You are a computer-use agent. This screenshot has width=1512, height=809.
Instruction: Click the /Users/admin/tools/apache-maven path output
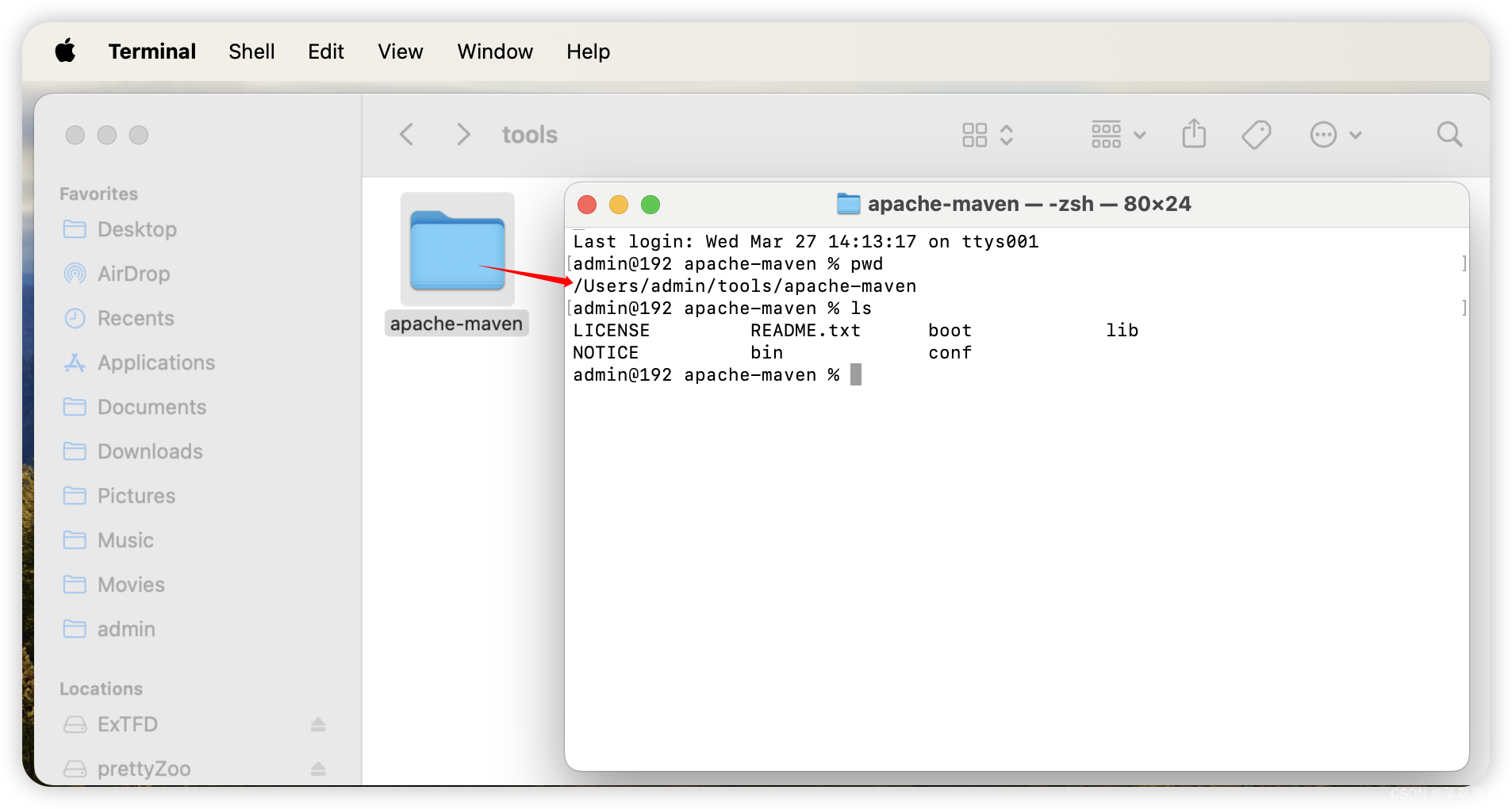[x=744, y=286]
